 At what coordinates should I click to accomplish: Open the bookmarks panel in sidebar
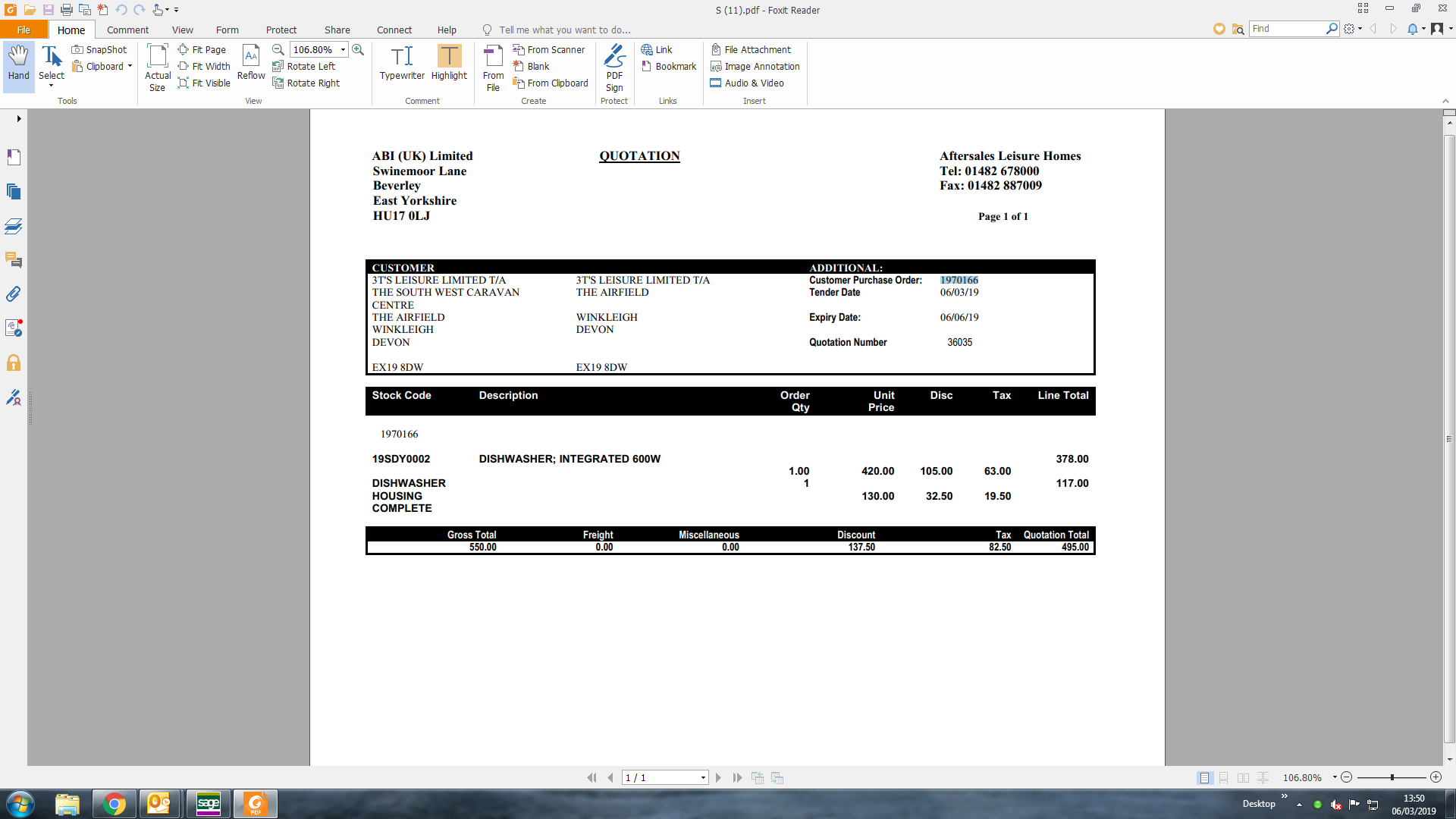pos(14,157)
